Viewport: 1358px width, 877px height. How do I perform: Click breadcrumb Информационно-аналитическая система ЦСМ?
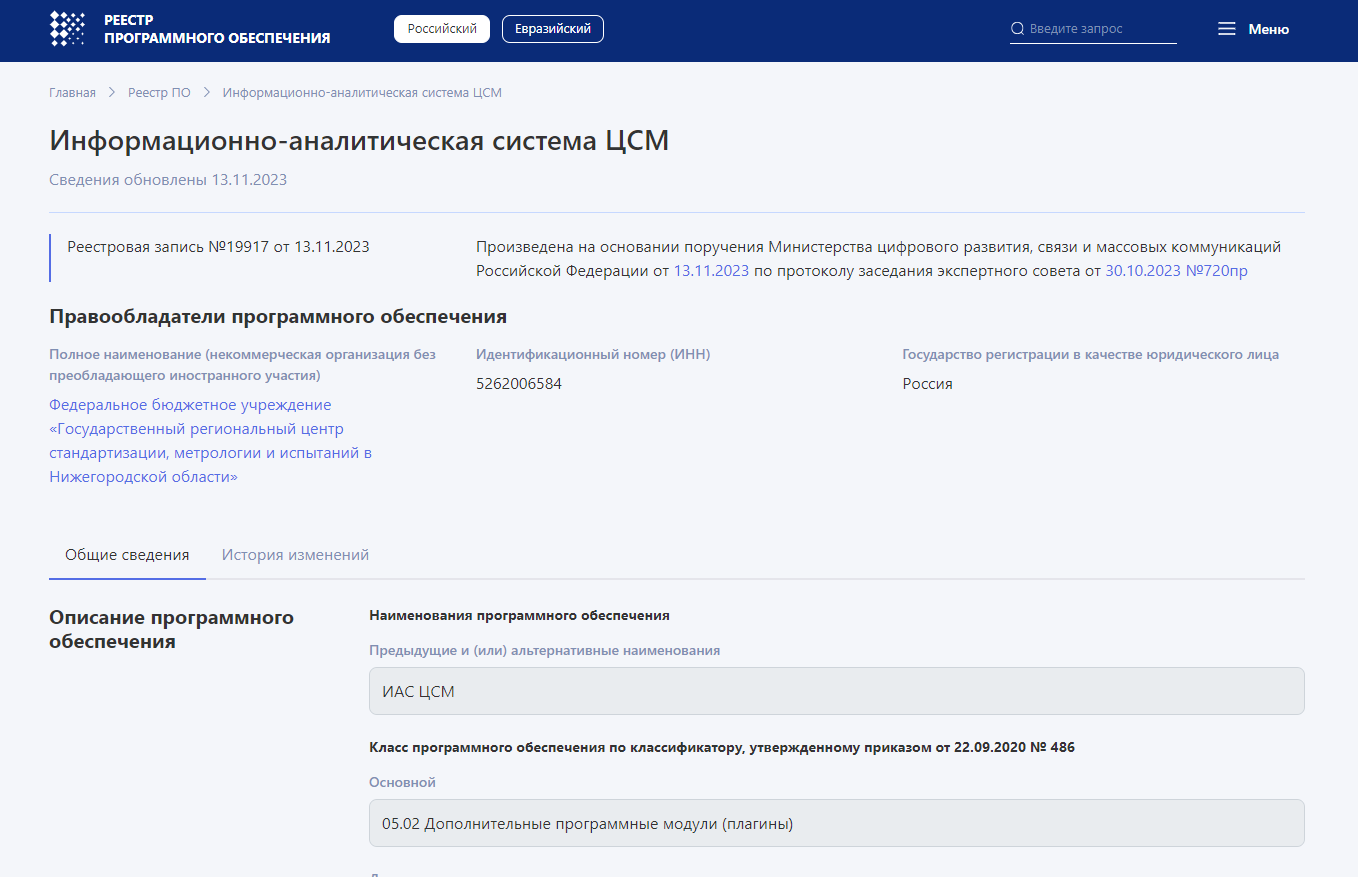(x=362, y=93)
